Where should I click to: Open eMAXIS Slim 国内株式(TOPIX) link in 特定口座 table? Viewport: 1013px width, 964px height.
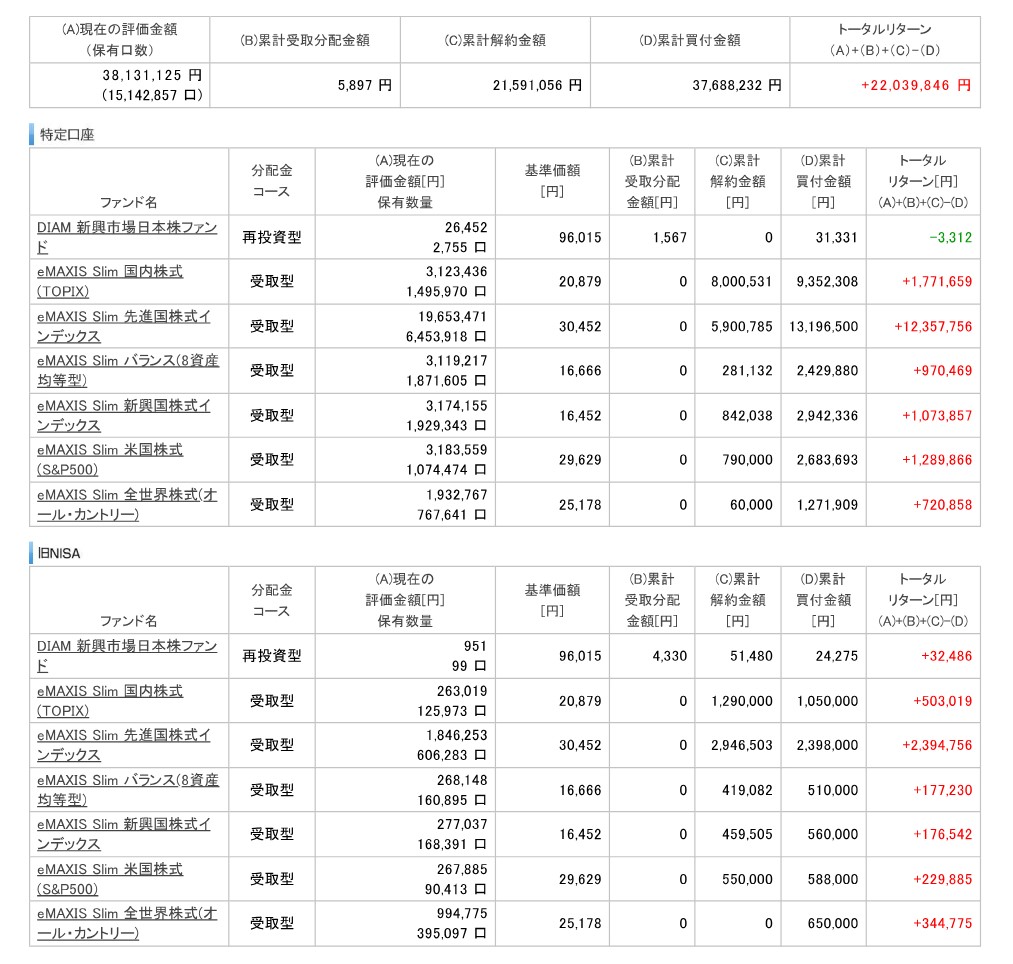tap(110, 281)
